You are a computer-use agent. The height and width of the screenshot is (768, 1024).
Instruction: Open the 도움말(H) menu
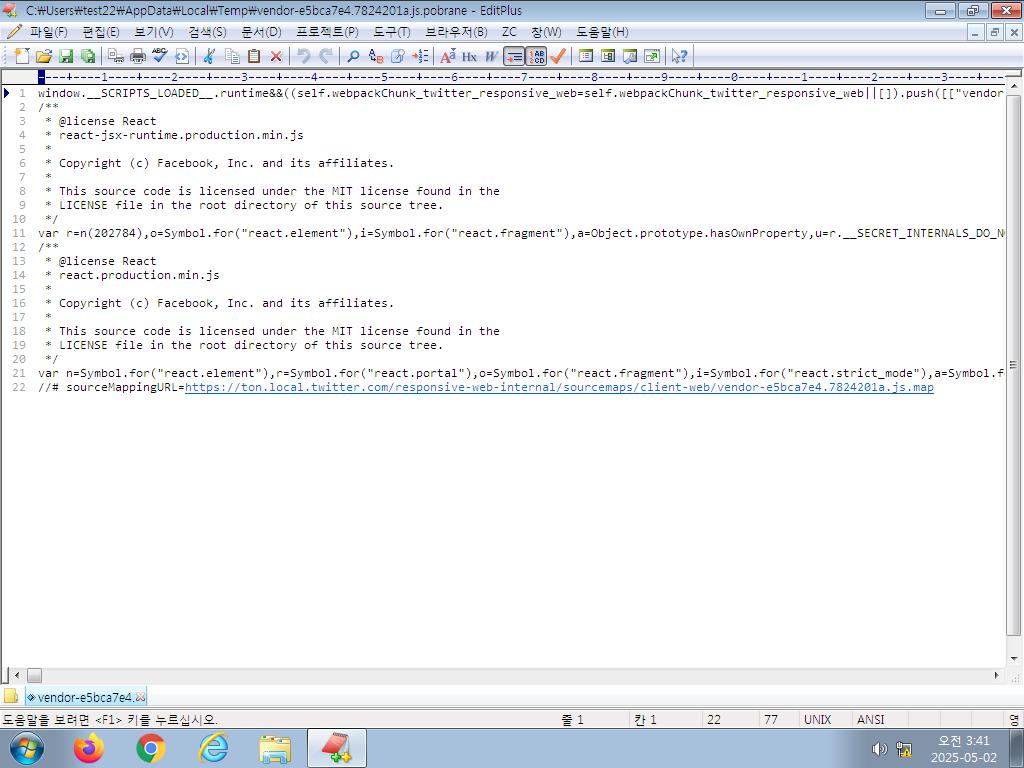pos(601,32)
